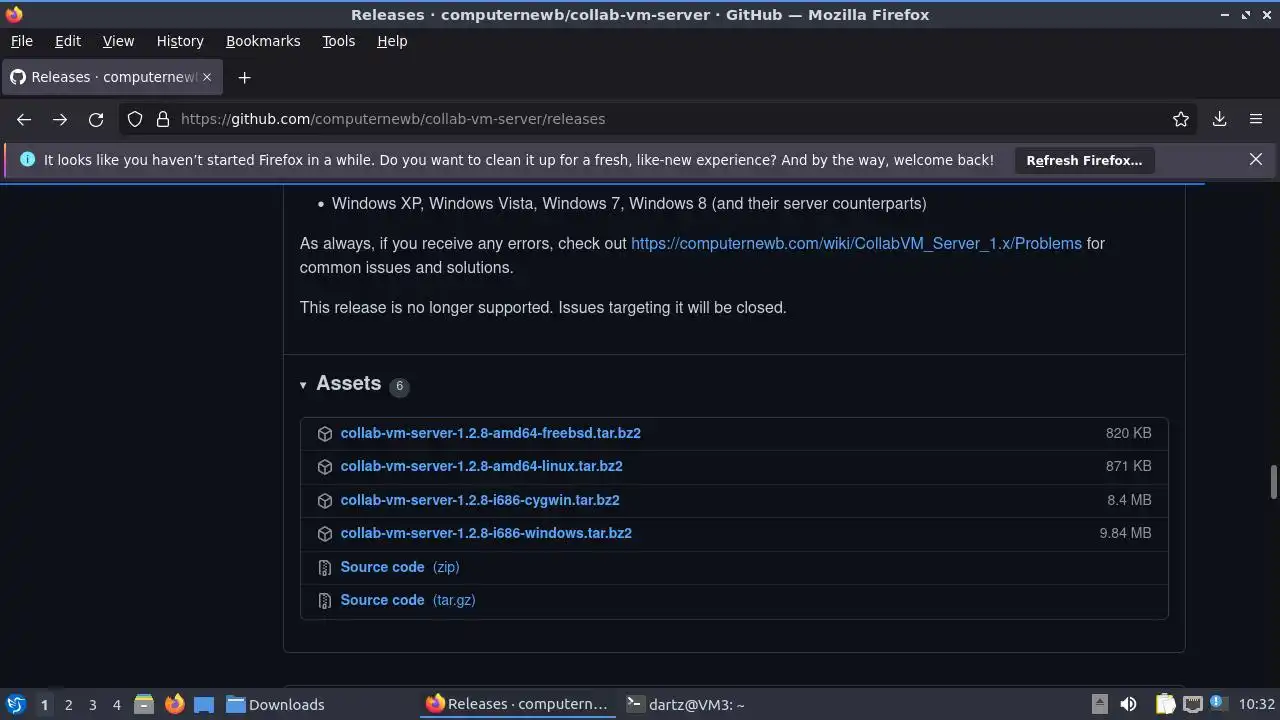Click the notification bubble tray icon

pos(1219,703)
